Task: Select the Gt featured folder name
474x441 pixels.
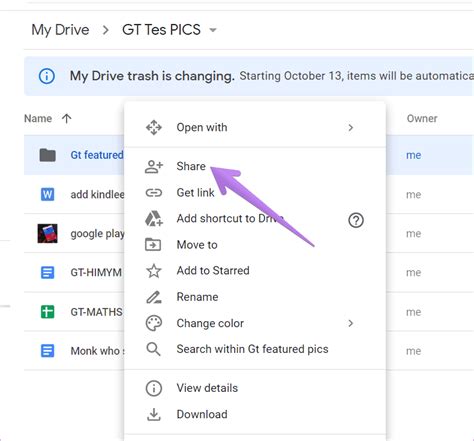Action: [x=97, y=155]
